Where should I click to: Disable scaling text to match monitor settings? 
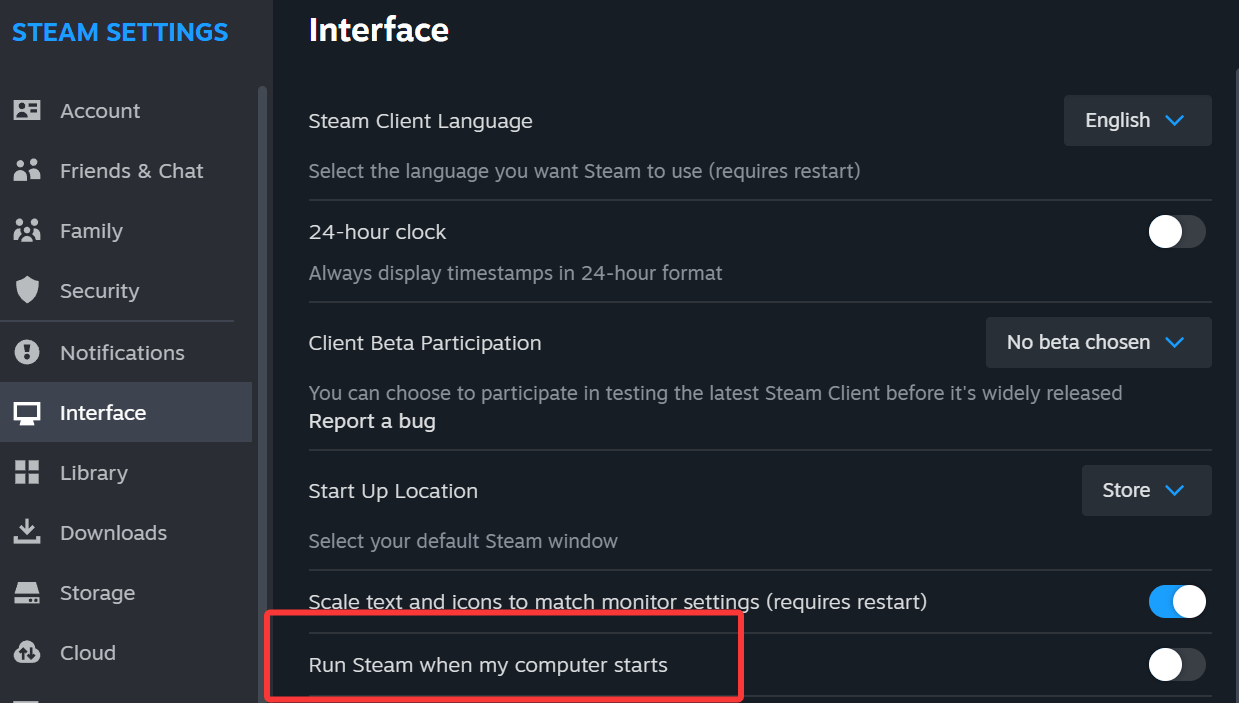click(x=1177, y=601)
